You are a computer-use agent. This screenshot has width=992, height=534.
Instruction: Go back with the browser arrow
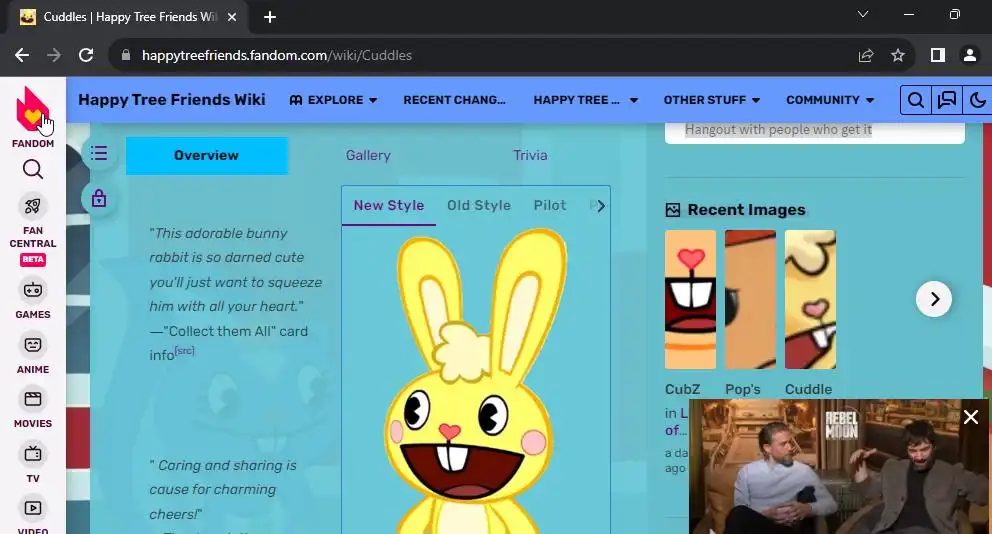pos(22,56)
